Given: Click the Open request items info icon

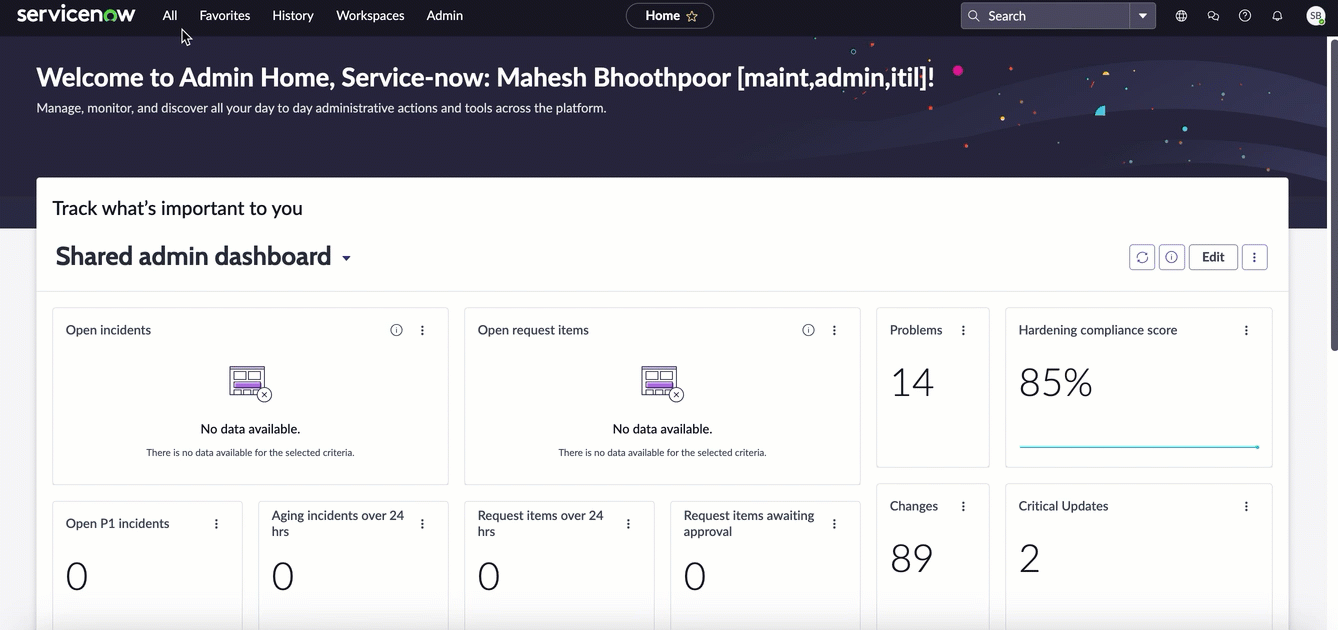Looking at the screenshot, I should click(808, 330).
